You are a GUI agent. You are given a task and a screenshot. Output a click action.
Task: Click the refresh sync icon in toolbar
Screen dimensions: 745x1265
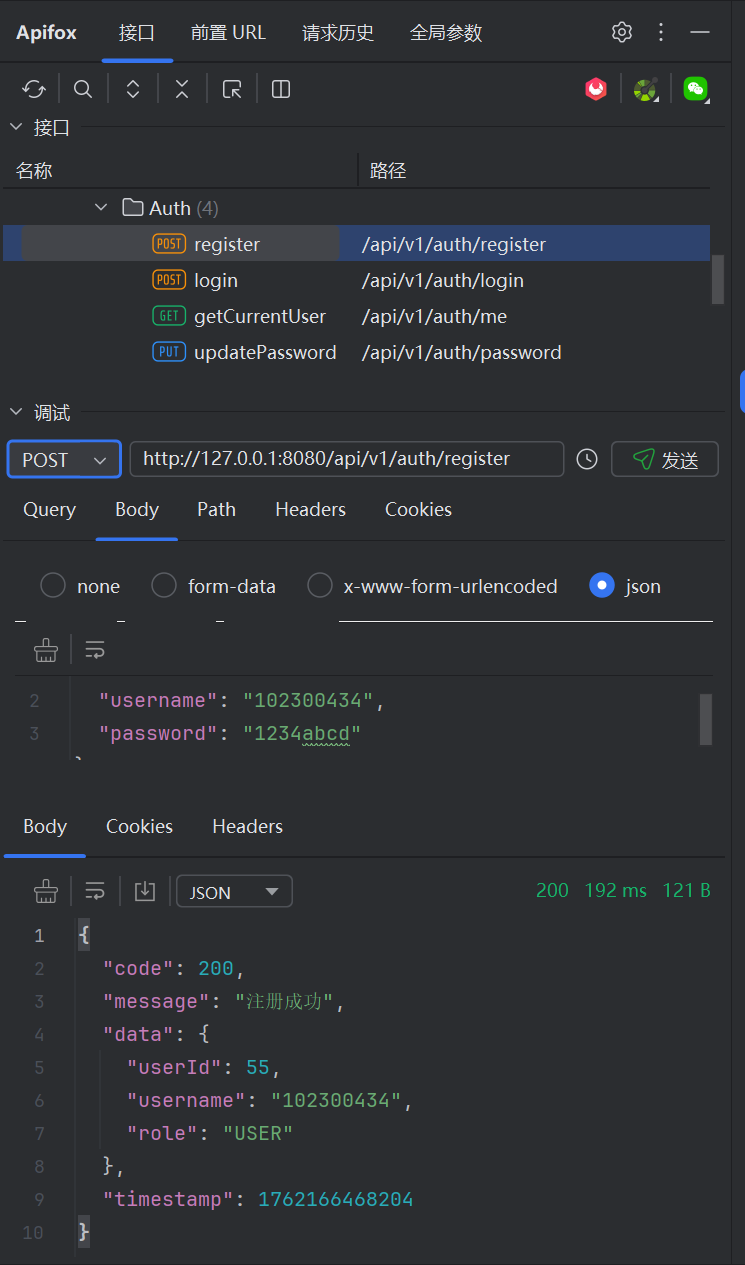pos(34,89)
